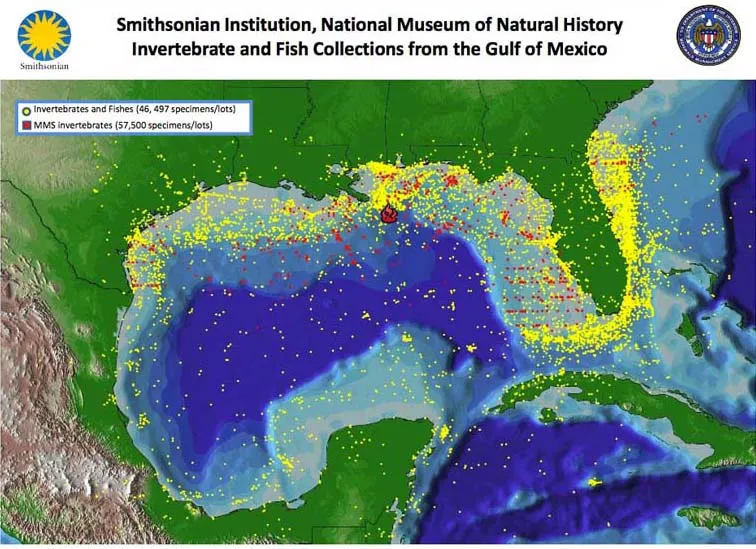Click the 'Invertebrate and Fish Collections from the Gulf of Mexico' subtitle
The height and width of the screenshot is (549, 756).
(369, 49)
